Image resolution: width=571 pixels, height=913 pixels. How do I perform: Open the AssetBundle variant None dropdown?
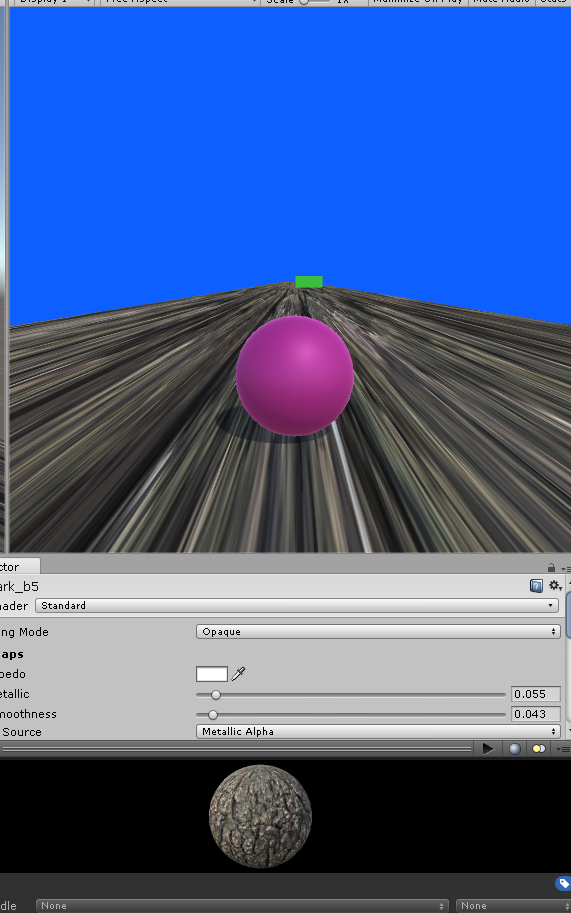click(513, 905)
